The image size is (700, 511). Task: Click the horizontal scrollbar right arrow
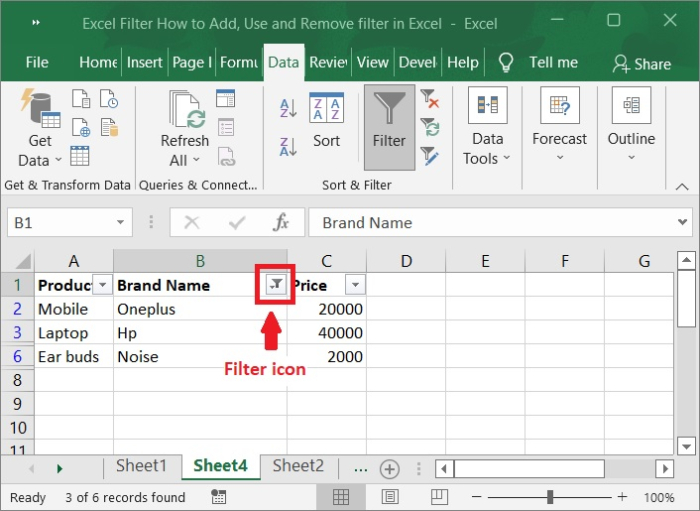665,469
